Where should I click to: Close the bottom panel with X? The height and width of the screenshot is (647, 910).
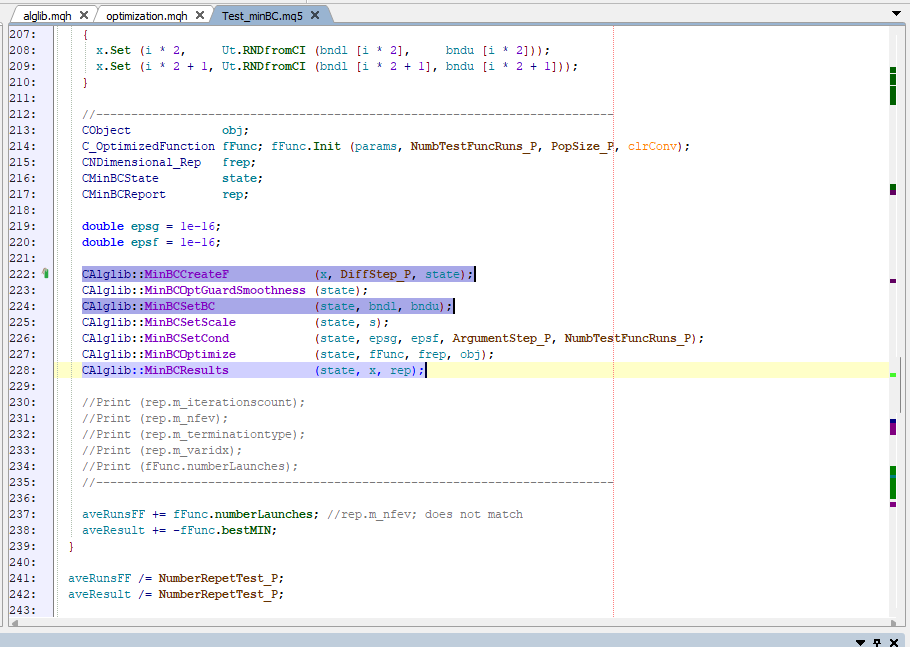(x=894, y=642)
